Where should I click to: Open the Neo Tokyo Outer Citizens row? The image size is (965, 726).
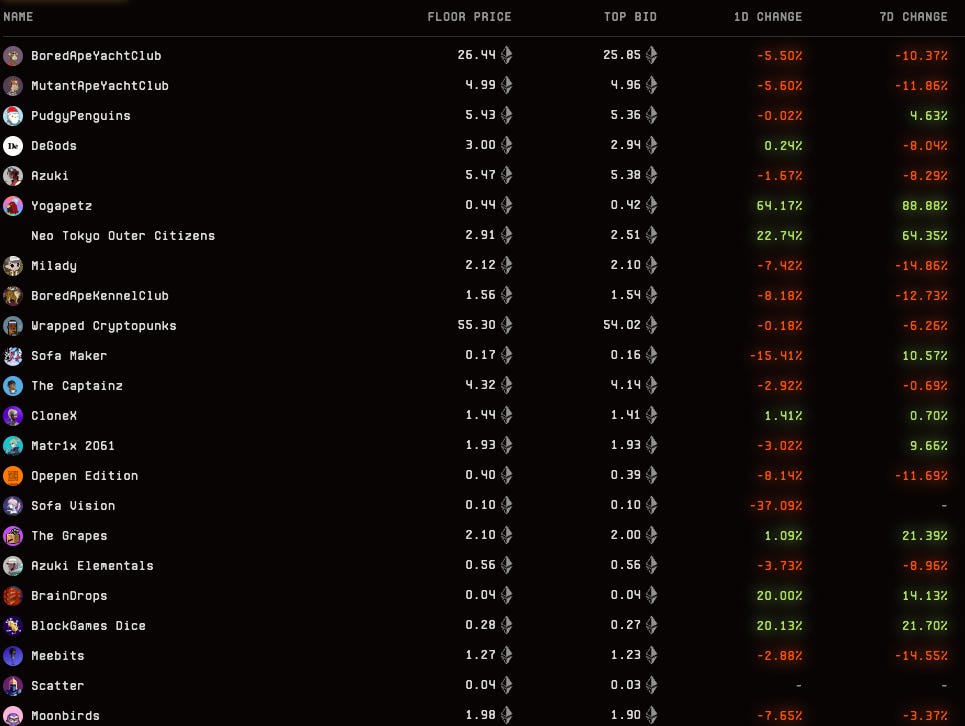(482, 236)
